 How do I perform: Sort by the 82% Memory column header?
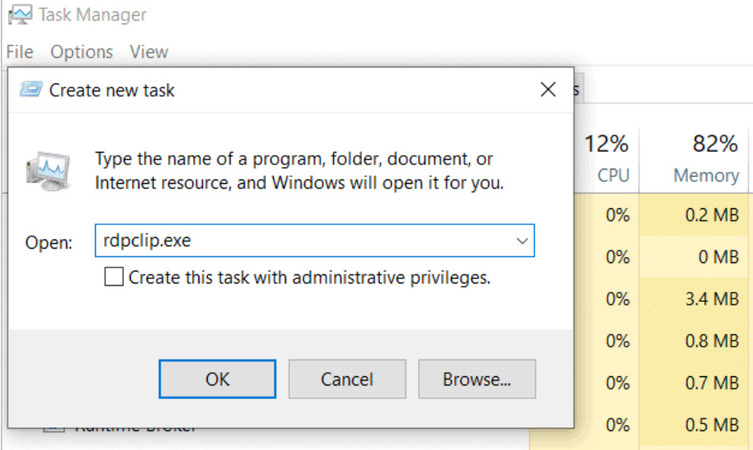pos(694,159)
